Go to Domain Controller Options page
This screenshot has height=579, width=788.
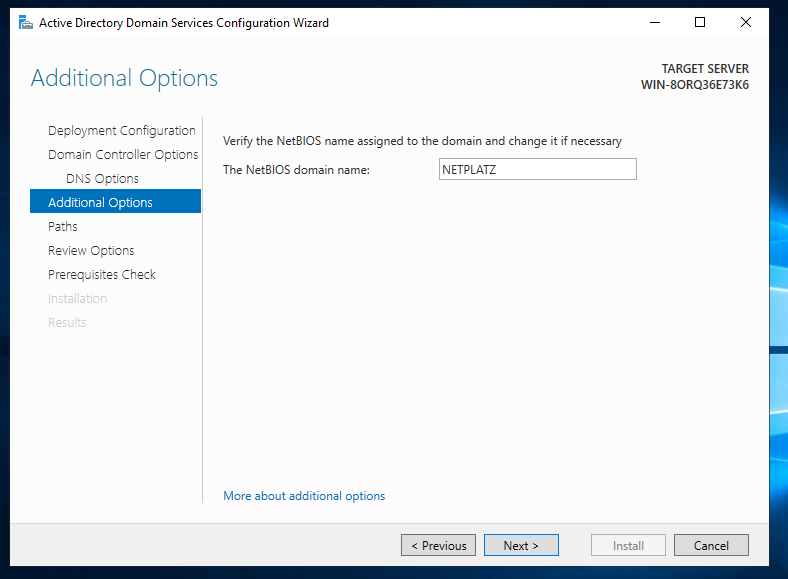(123, 155)
